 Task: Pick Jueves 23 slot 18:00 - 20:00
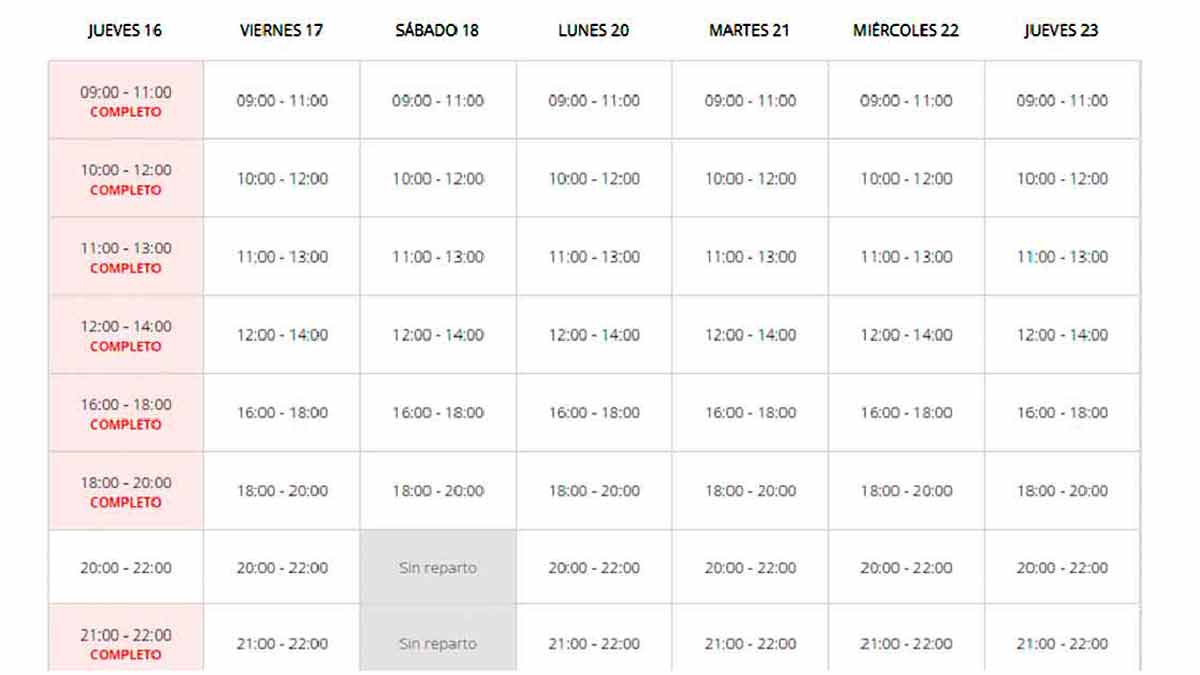[x=1062, y=490]
